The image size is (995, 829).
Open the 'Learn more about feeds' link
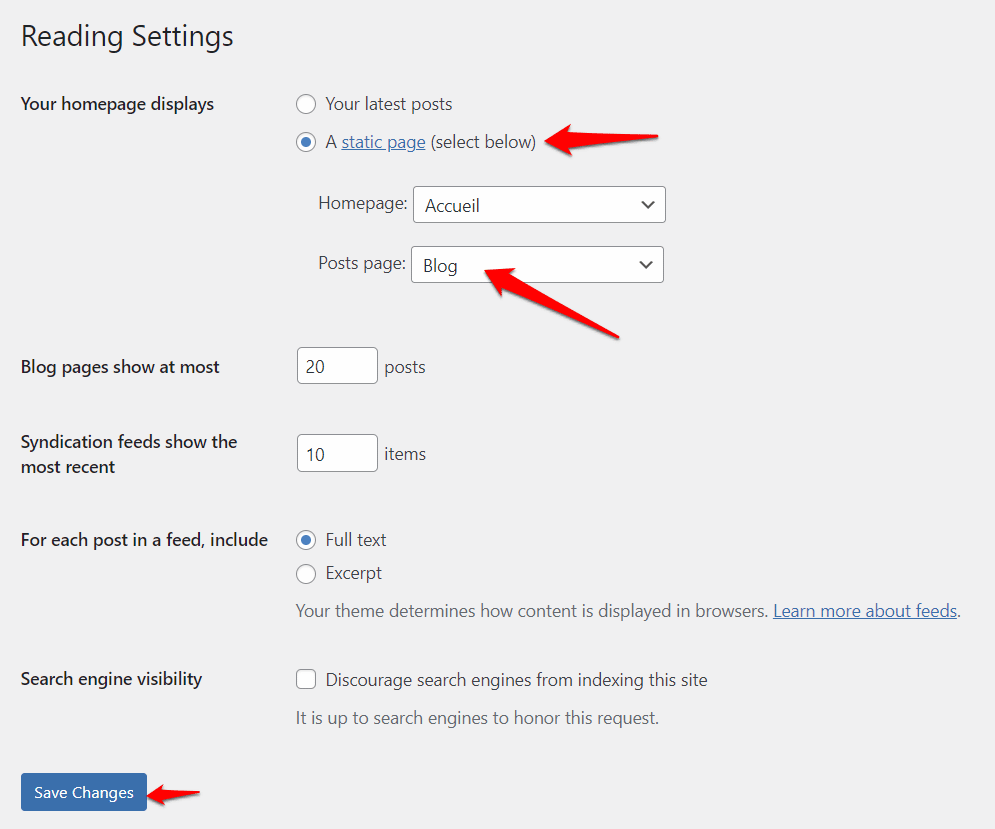click(864, 610)
